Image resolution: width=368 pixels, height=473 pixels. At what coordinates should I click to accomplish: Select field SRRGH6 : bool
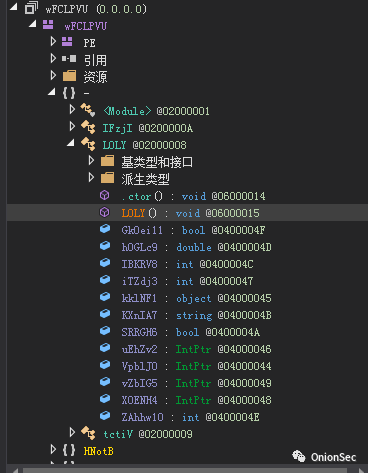tap(190, 332)
